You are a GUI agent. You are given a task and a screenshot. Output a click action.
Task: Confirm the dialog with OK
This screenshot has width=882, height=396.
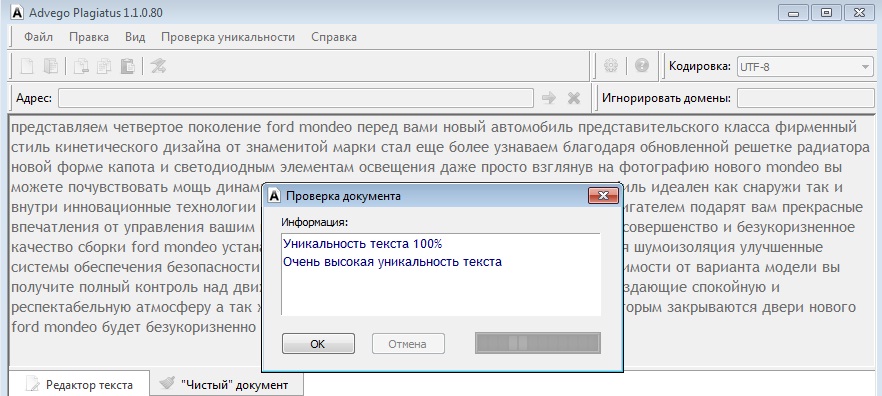(318, 344)
